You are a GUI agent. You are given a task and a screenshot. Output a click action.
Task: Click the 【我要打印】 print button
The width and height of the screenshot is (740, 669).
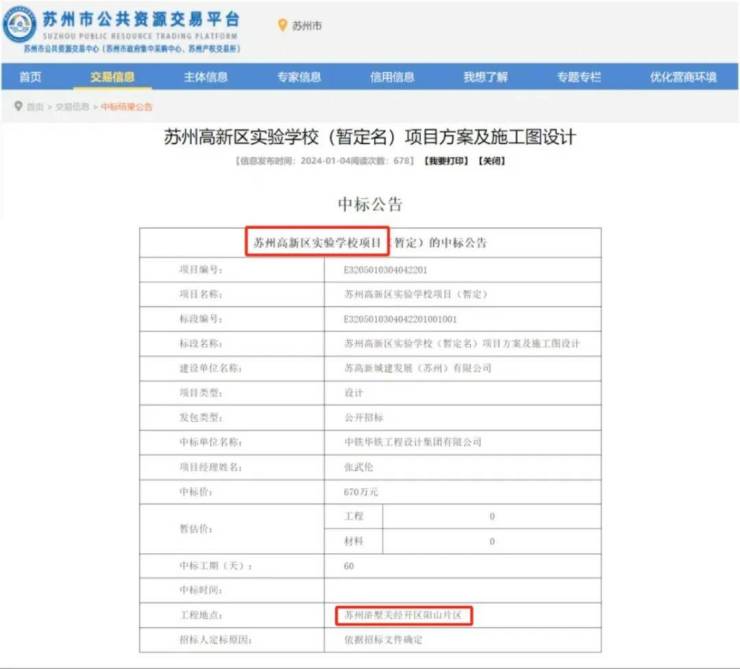click(446, 161)
